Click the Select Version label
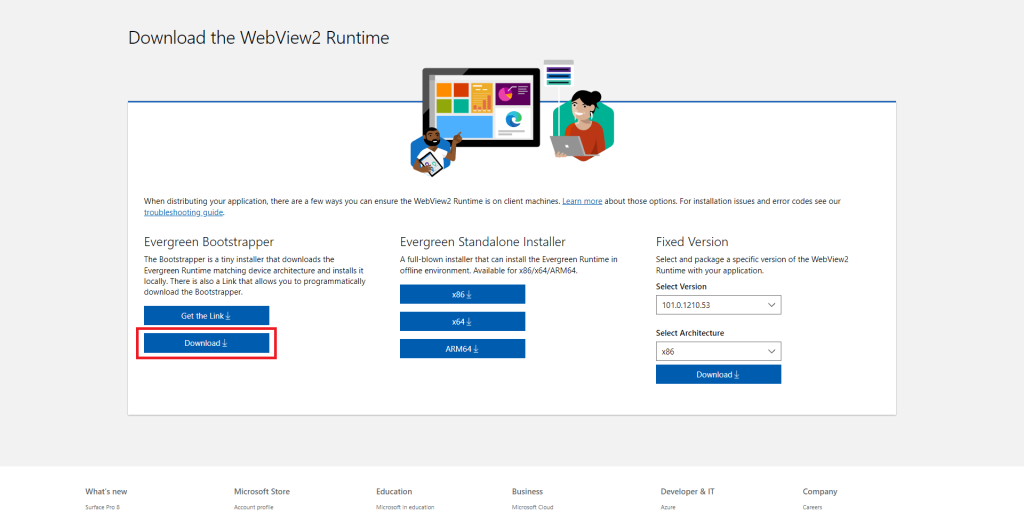The image size is (1024, 513). click(681, 287)
